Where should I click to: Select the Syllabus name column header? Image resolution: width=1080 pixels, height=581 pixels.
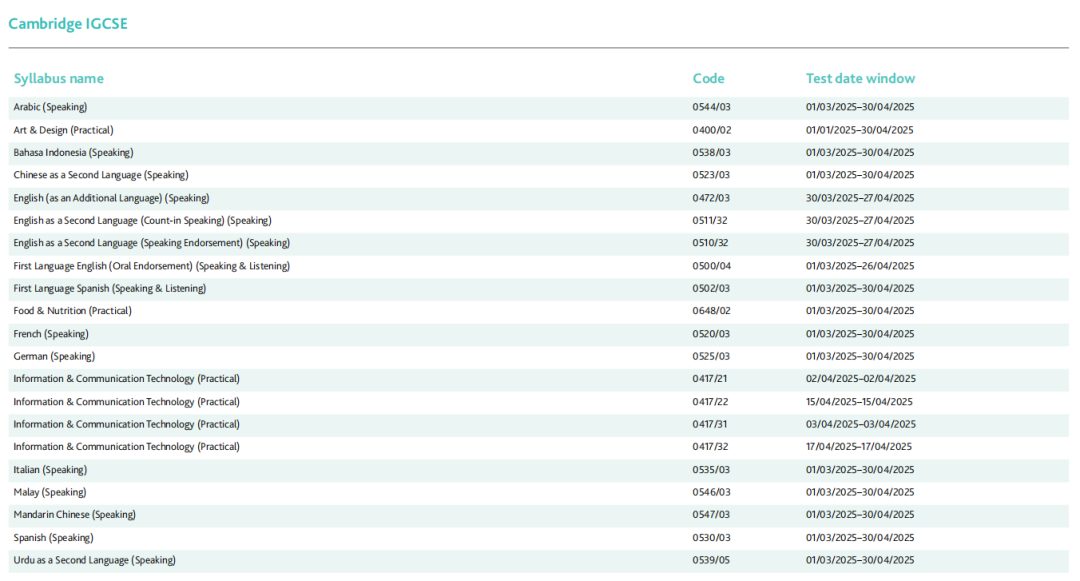59,78
